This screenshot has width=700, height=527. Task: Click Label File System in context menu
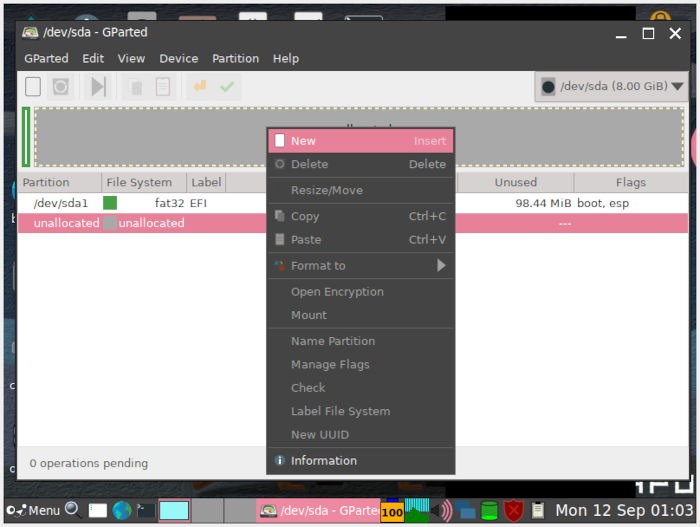[x=361, y=411]
